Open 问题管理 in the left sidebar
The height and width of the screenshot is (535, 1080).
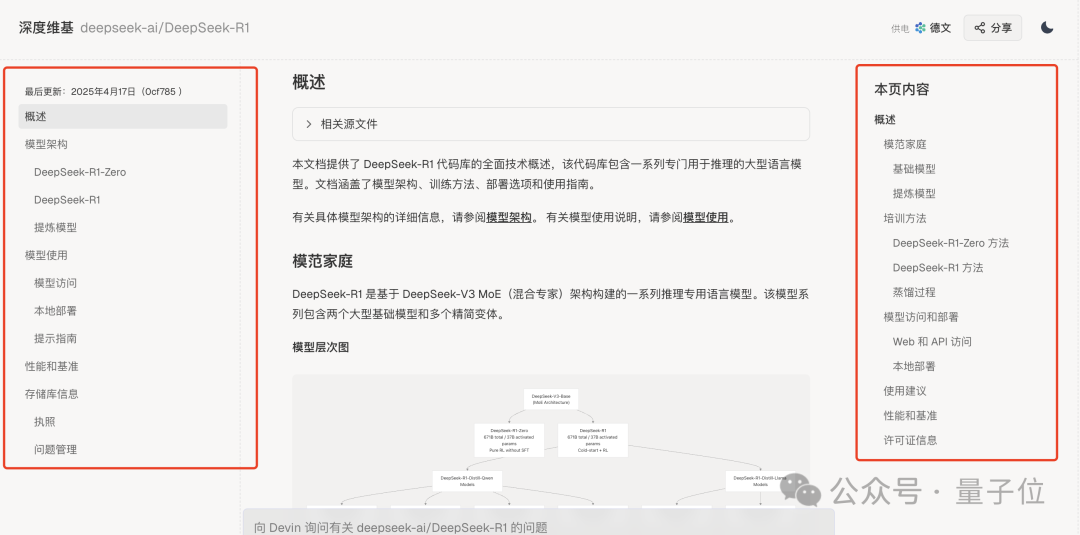coord(55,450)
